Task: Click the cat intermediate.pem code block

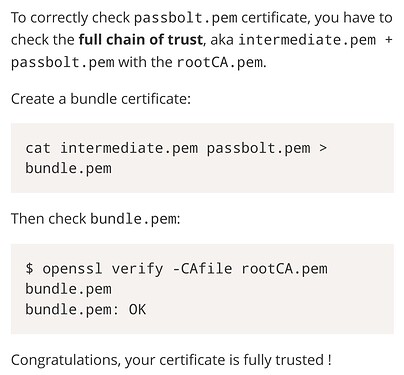Action: (202, 158)
